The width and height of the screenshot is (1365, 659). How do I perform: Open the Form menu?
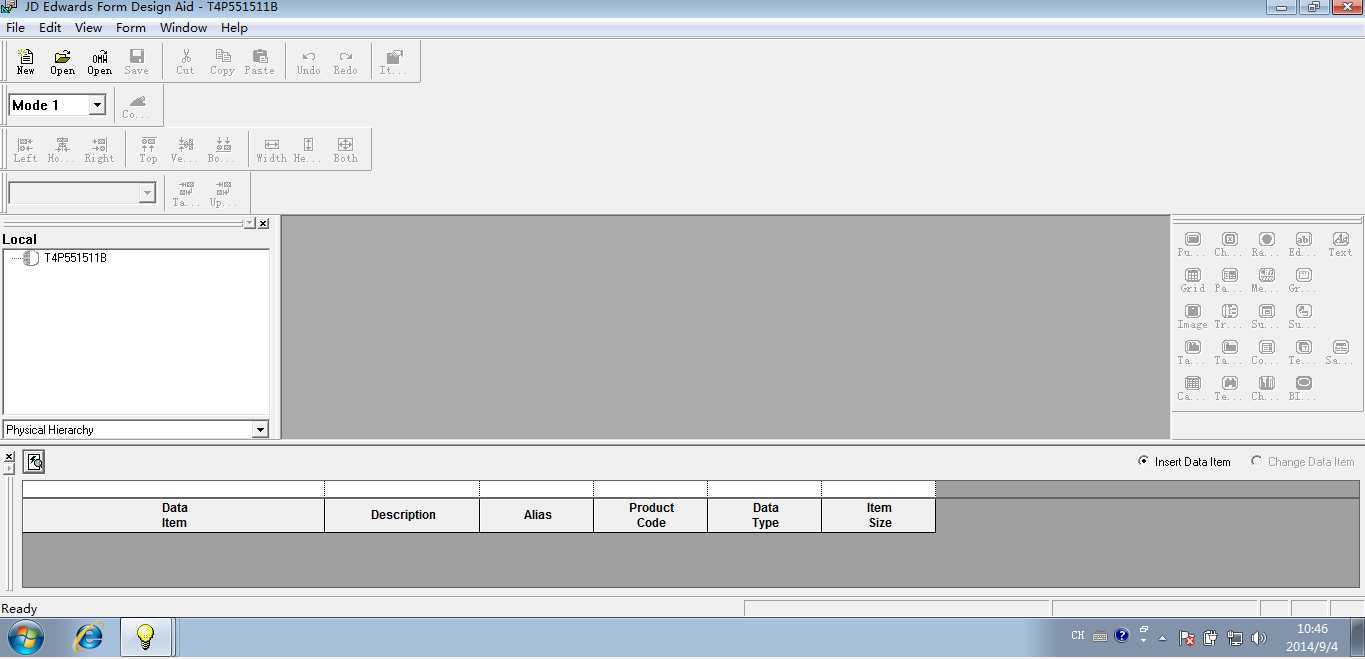click(x=131, y=28)
